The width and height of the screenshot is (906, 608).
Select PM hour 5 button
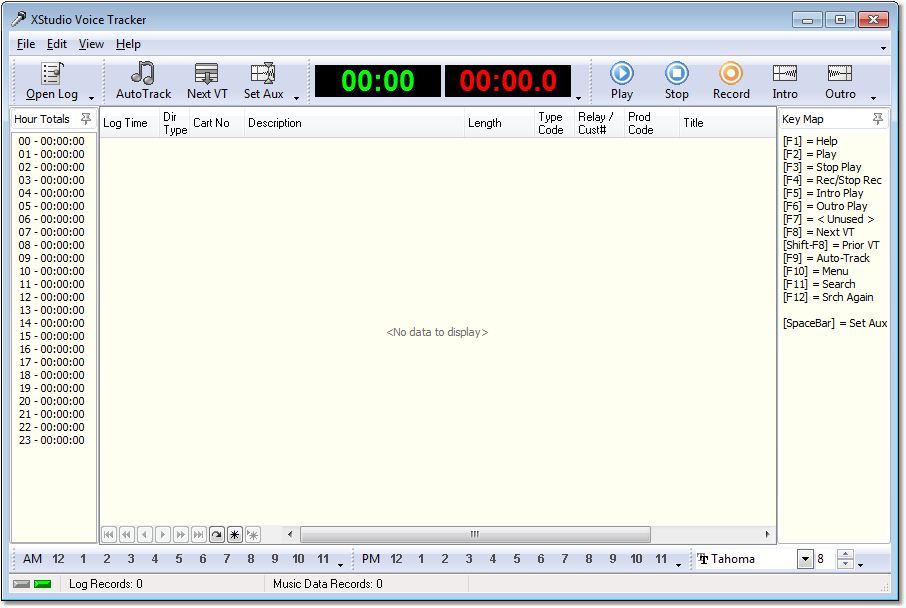coord(517,559)
